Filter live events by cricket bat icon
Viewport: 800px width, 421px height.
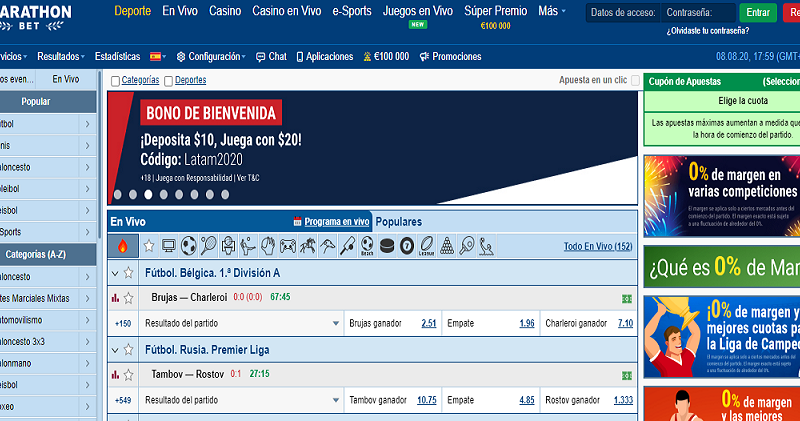pos(347,246)
